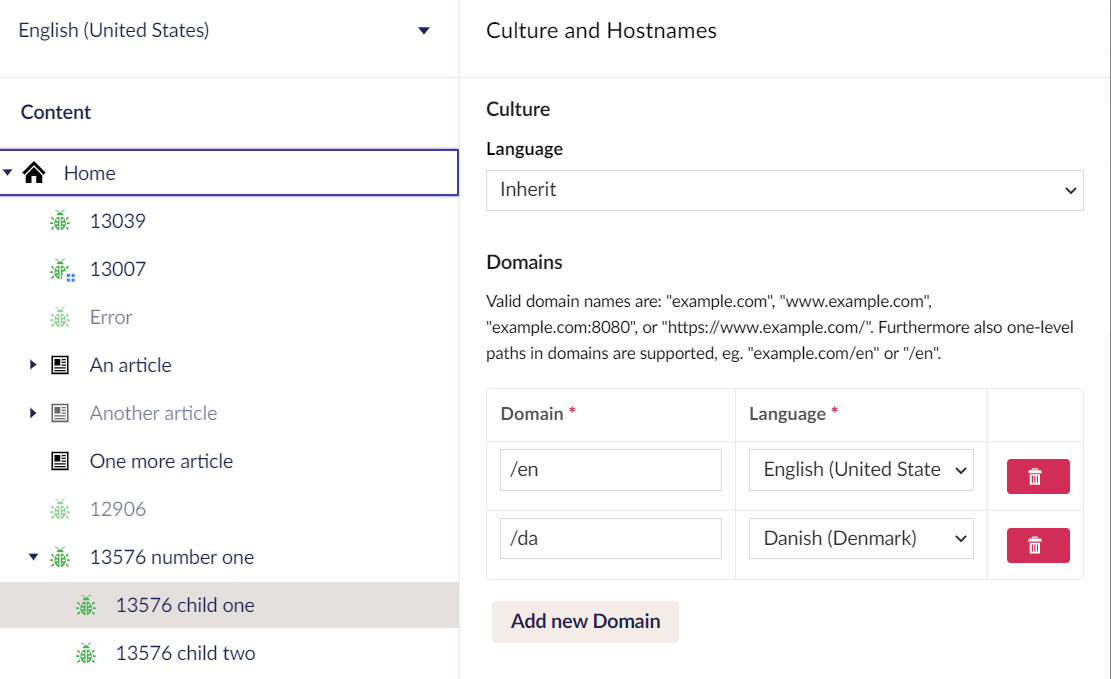Screen dimensions: 1111x679
Task: Collapse the Home tree node
Action: click(x=8, y=172)
